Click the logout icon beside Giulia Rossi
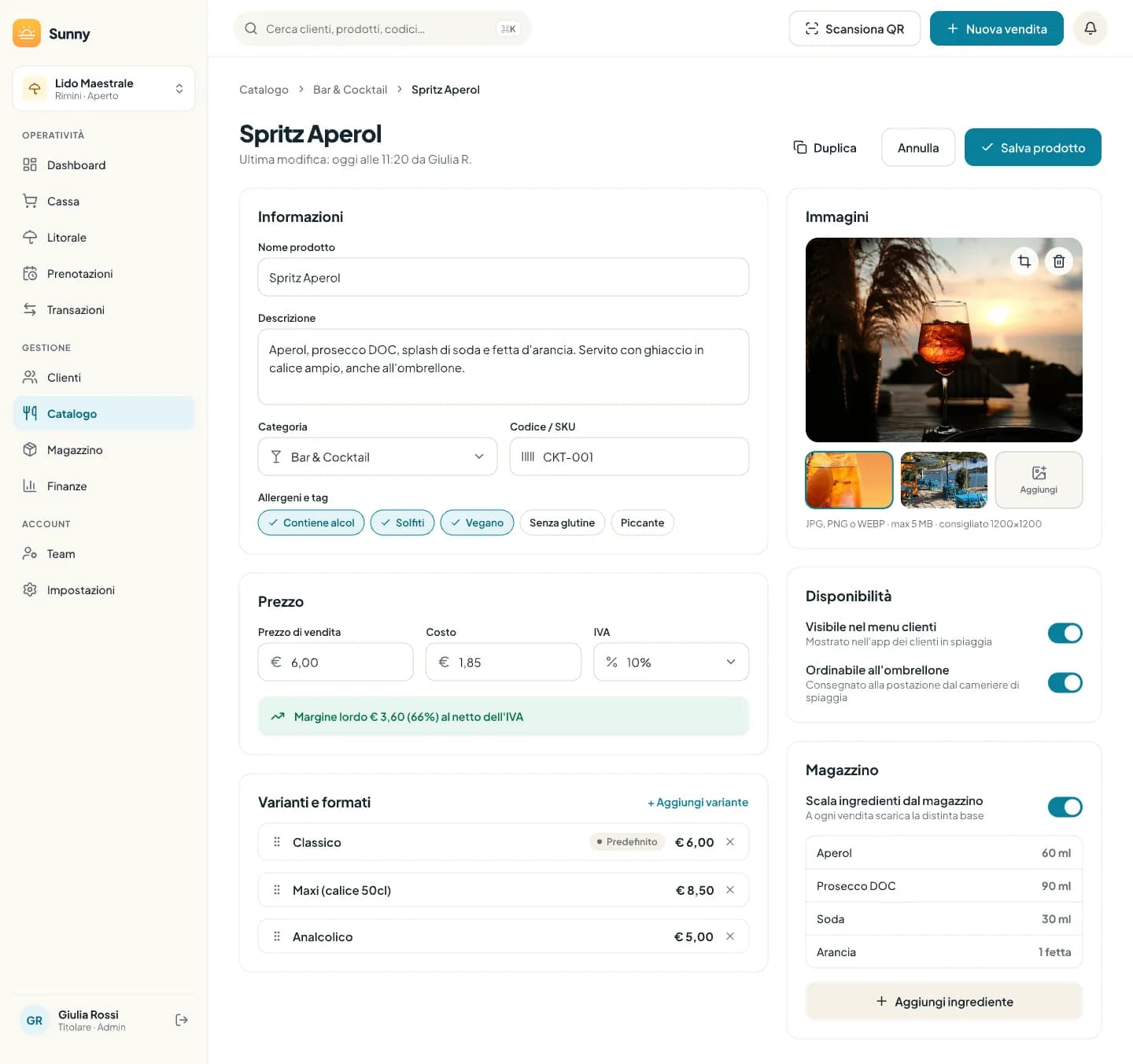The width and height of the screenshot is (1133, 1064). point(182,1020)
